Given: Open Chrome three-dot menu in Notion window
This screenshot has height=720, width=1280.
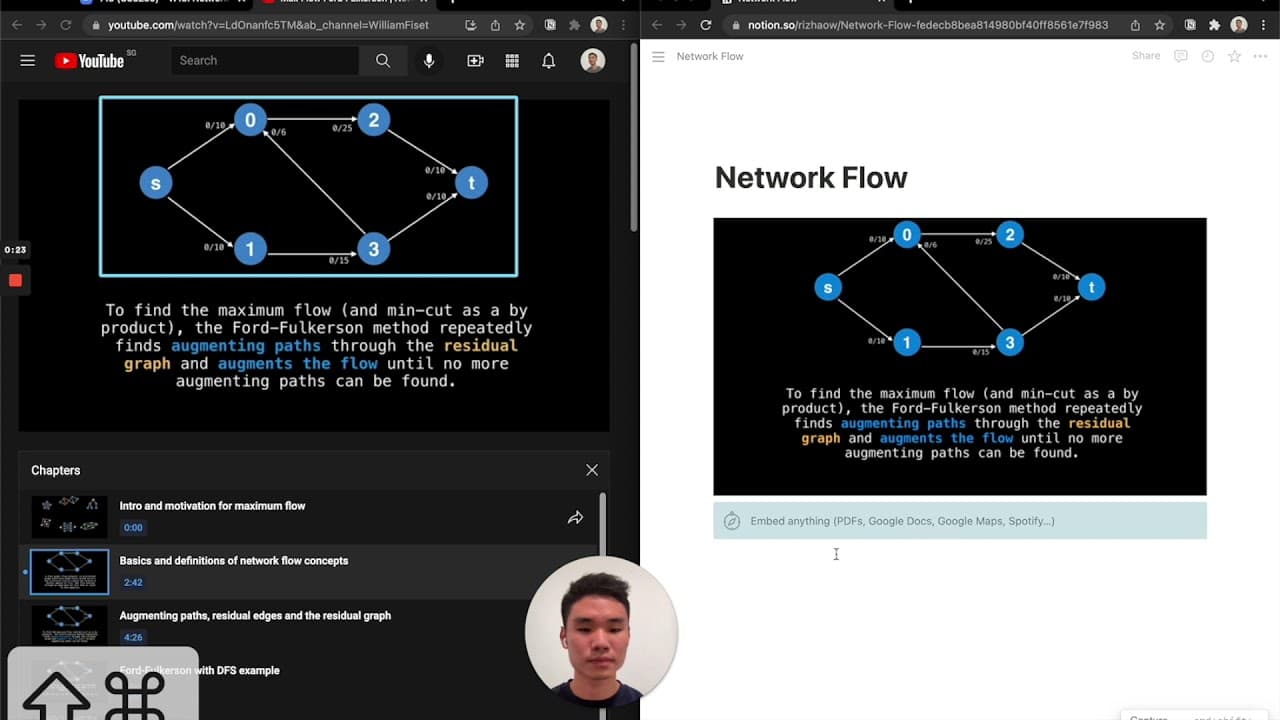Looking at the screenshot, I should pyautogui.click(x=1264, y=25).
